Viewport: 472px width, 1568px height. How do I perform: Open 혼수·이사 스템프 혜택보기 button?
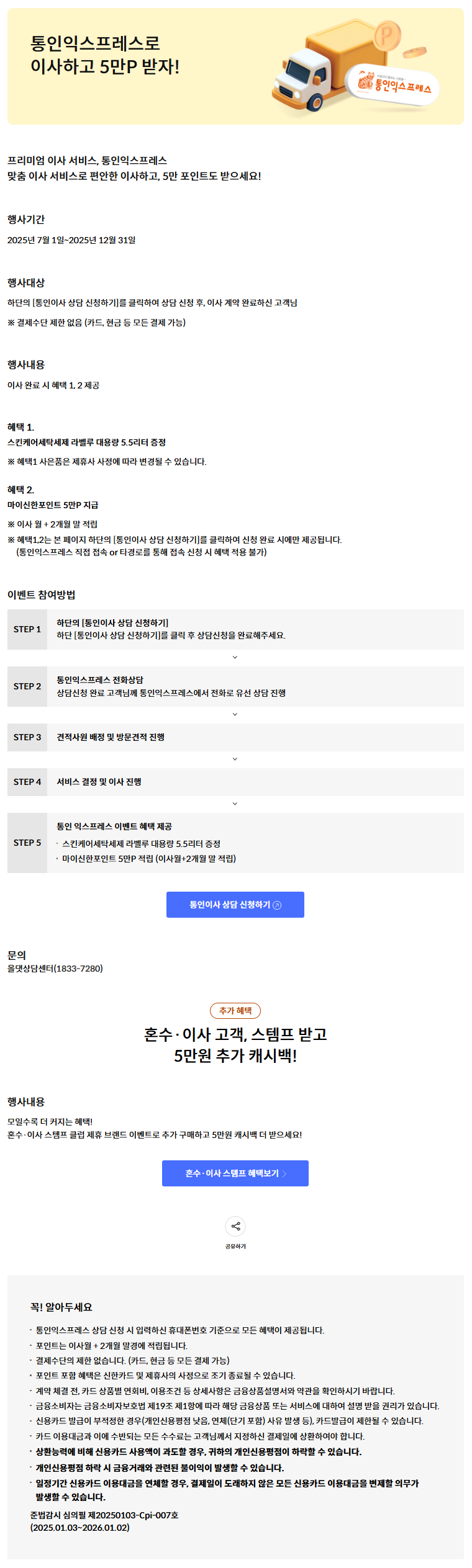pyautogui.click(x=235, y=1173)
